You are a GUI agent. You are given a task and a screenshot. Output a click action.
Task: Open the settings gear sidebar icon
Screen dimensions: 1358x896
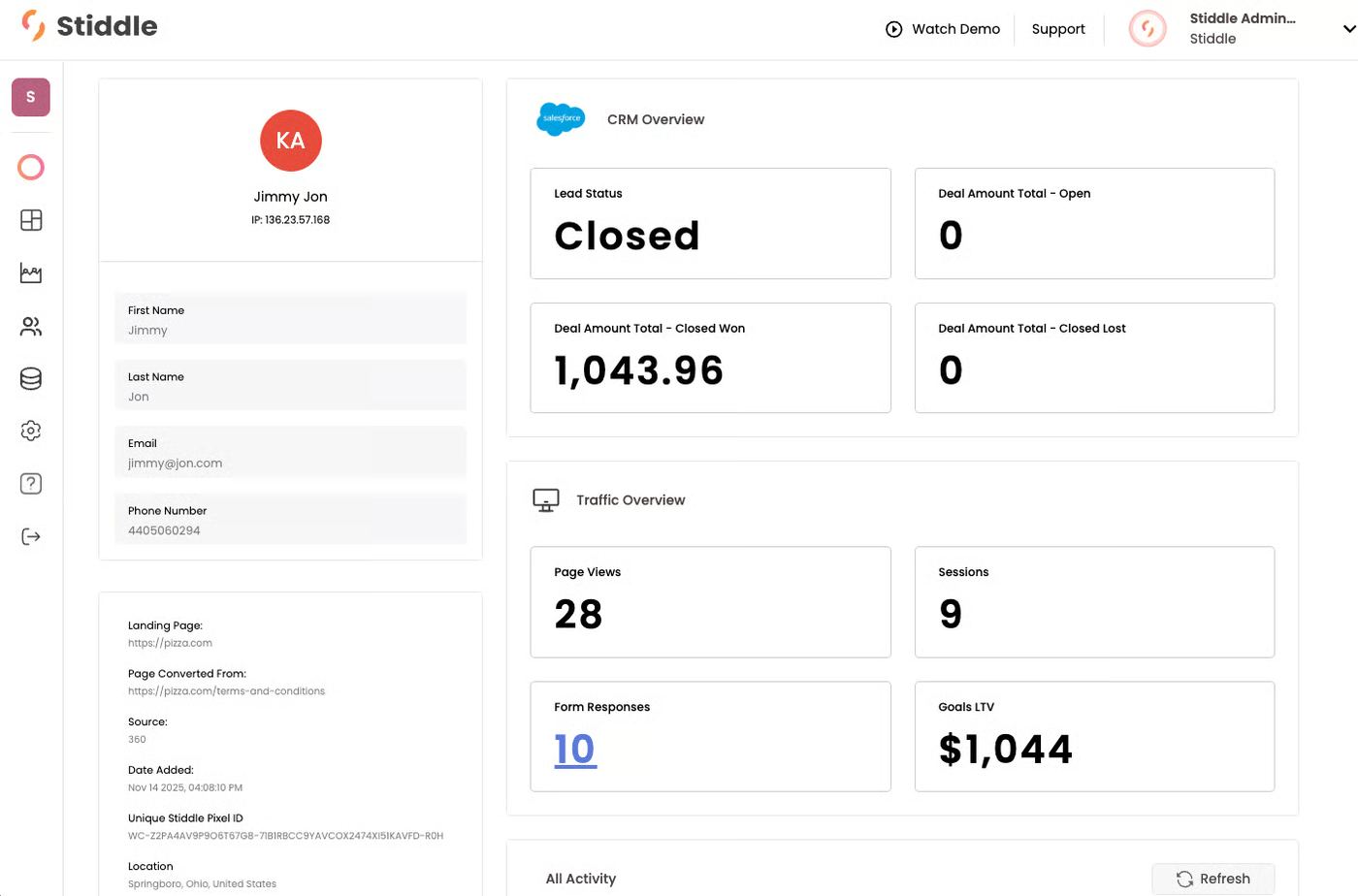tap(31, 431)
